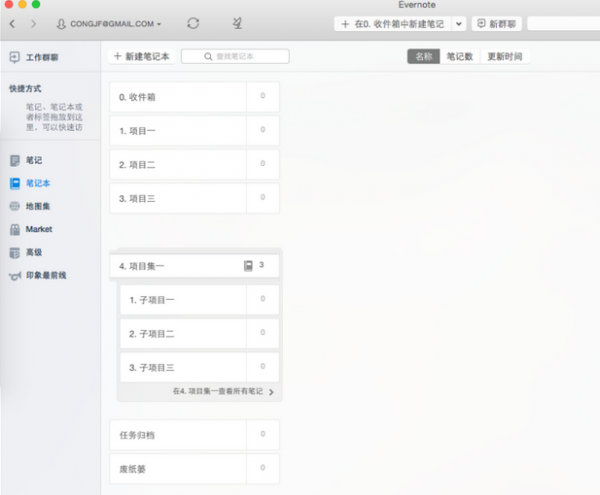The image size is (600, 495).
Task: Open dropdown arrow beside new note button
Action: tap(459, 22)
